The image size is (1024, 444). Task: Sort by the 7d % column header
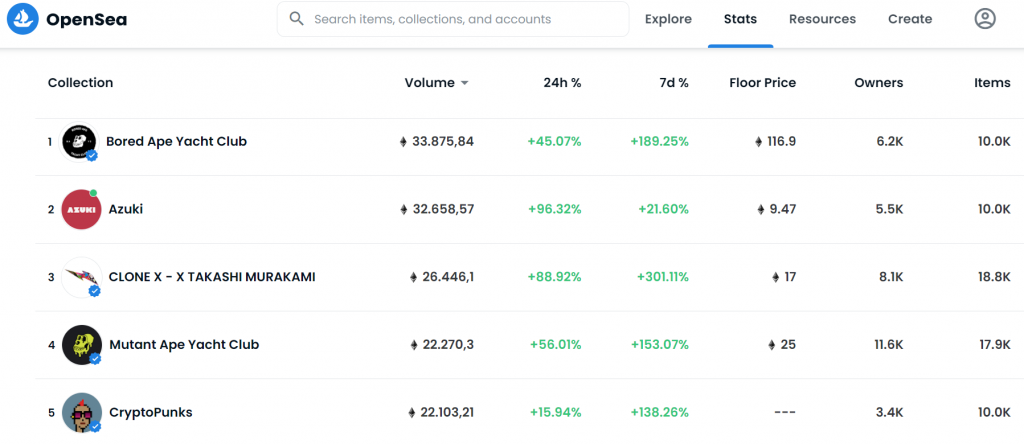(674, 83)
